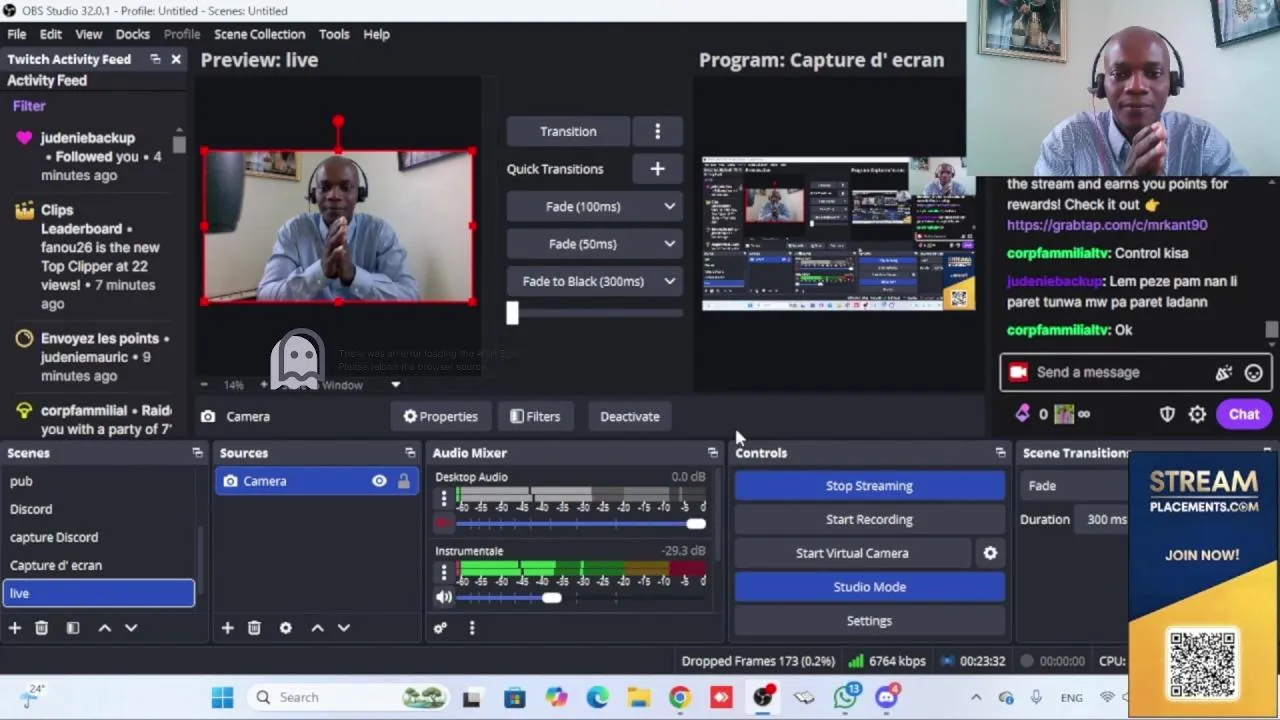This screenshot has width=1280, height=720.
Task: Click the Start Recording button
Action: click(x=869, y=520)
